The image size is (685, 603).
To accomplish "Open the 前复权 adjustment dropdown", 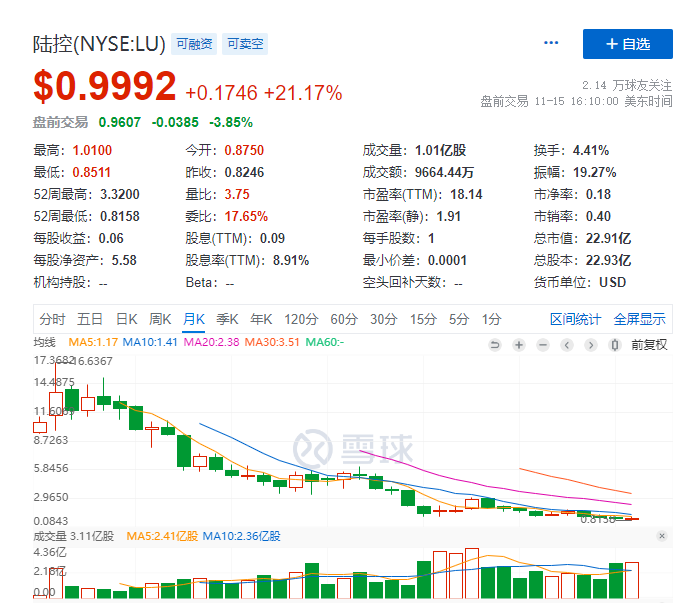I will pos(649,345).
